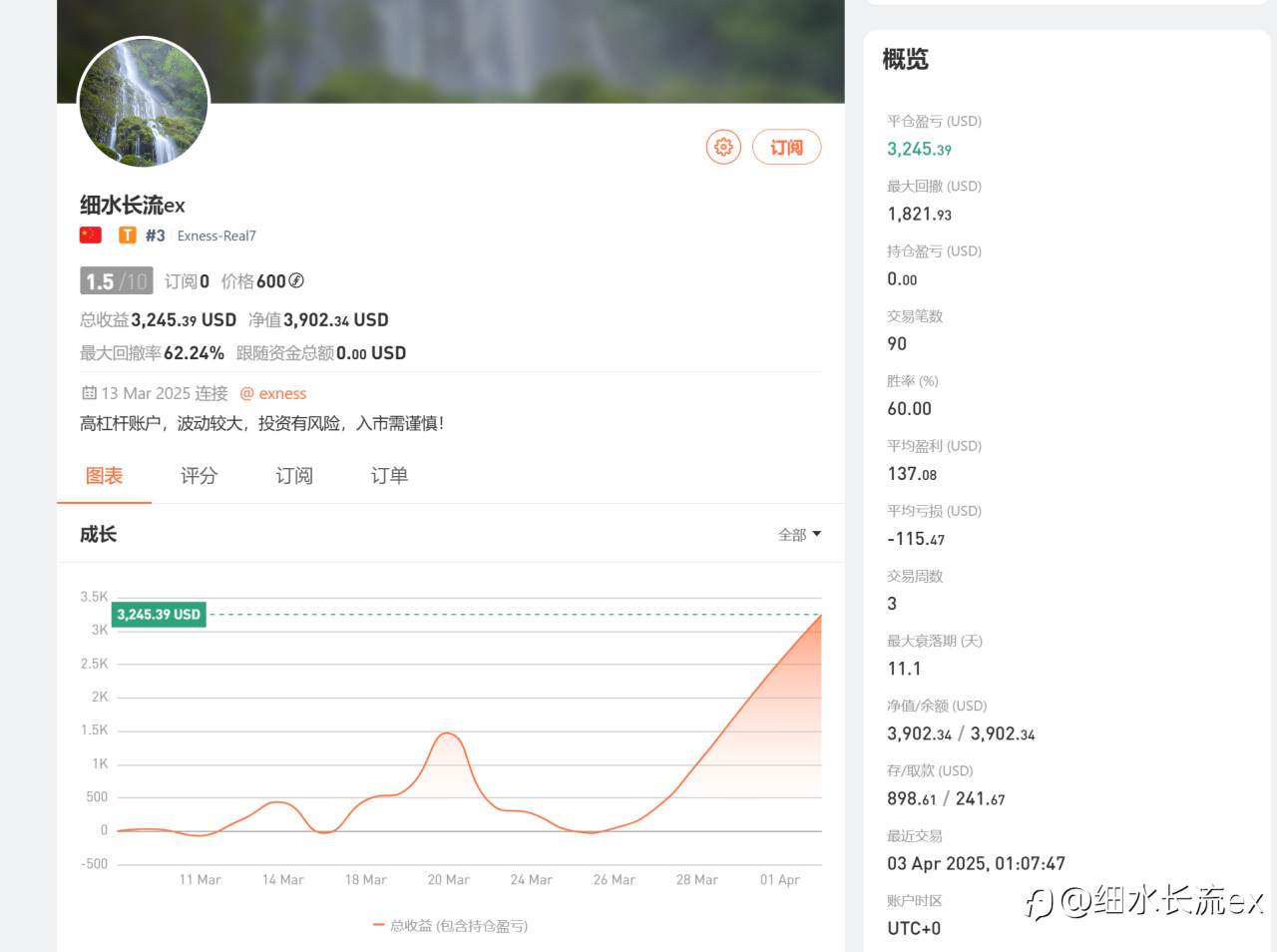Open the waterfall profile avatar
The image size is (1277, 952).
(x=144, y=102)
